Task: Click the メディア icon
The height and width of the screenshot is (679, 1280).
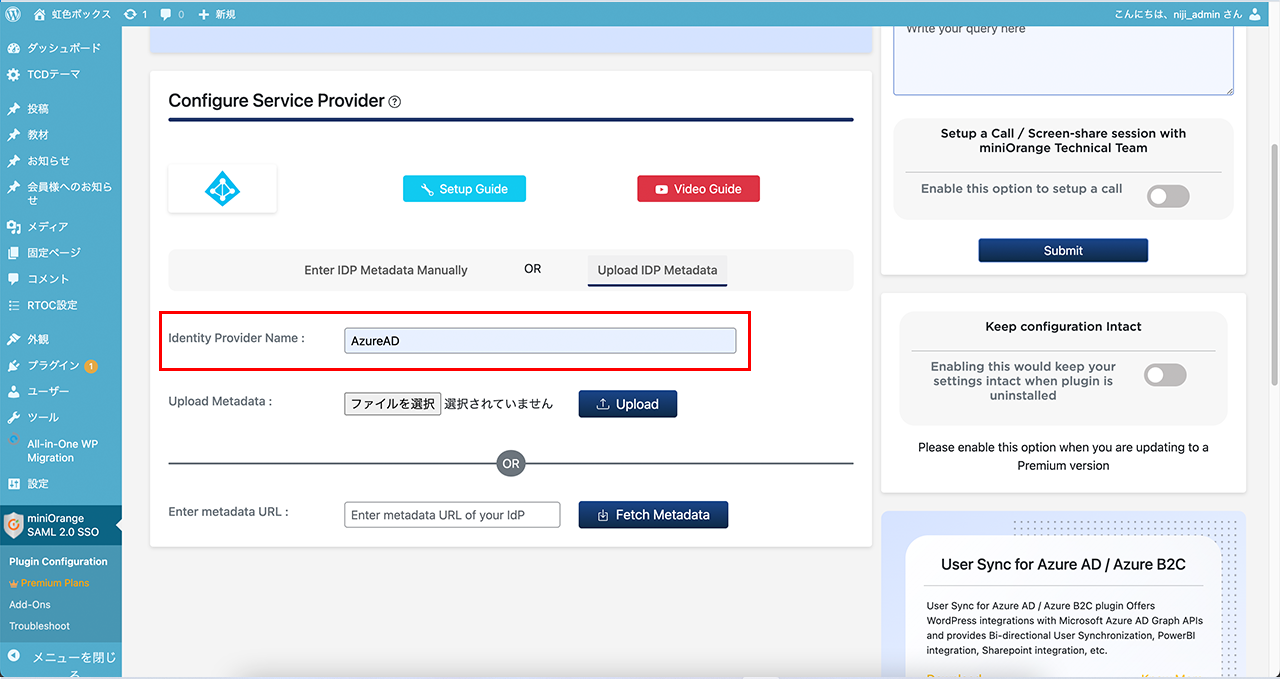Action: pos(13,226)
